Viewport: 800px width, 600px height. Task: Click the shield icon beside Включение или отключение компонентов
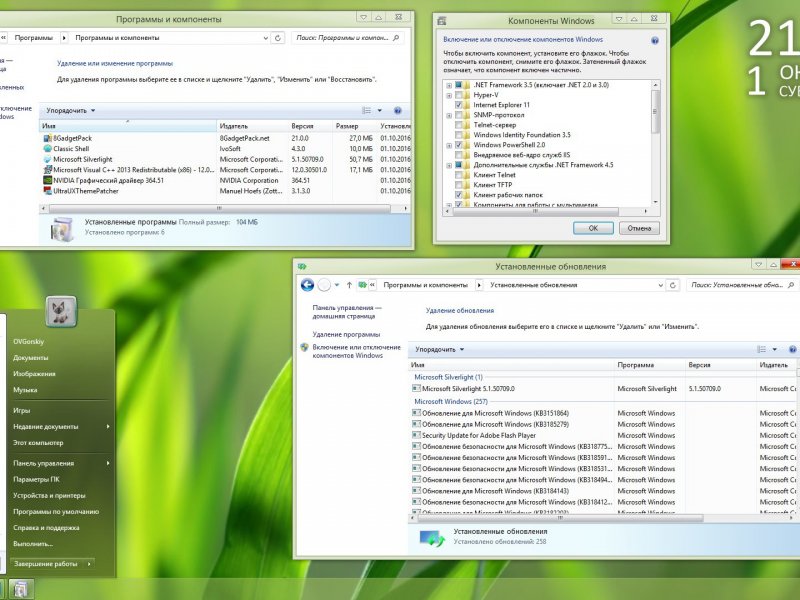[x=305, y=347]
